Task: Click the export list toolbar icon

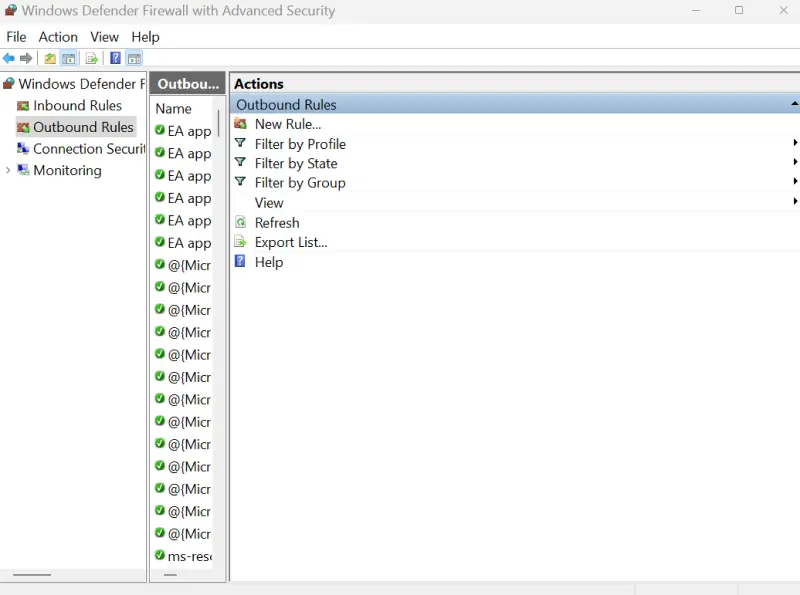Action: (90, 58)
